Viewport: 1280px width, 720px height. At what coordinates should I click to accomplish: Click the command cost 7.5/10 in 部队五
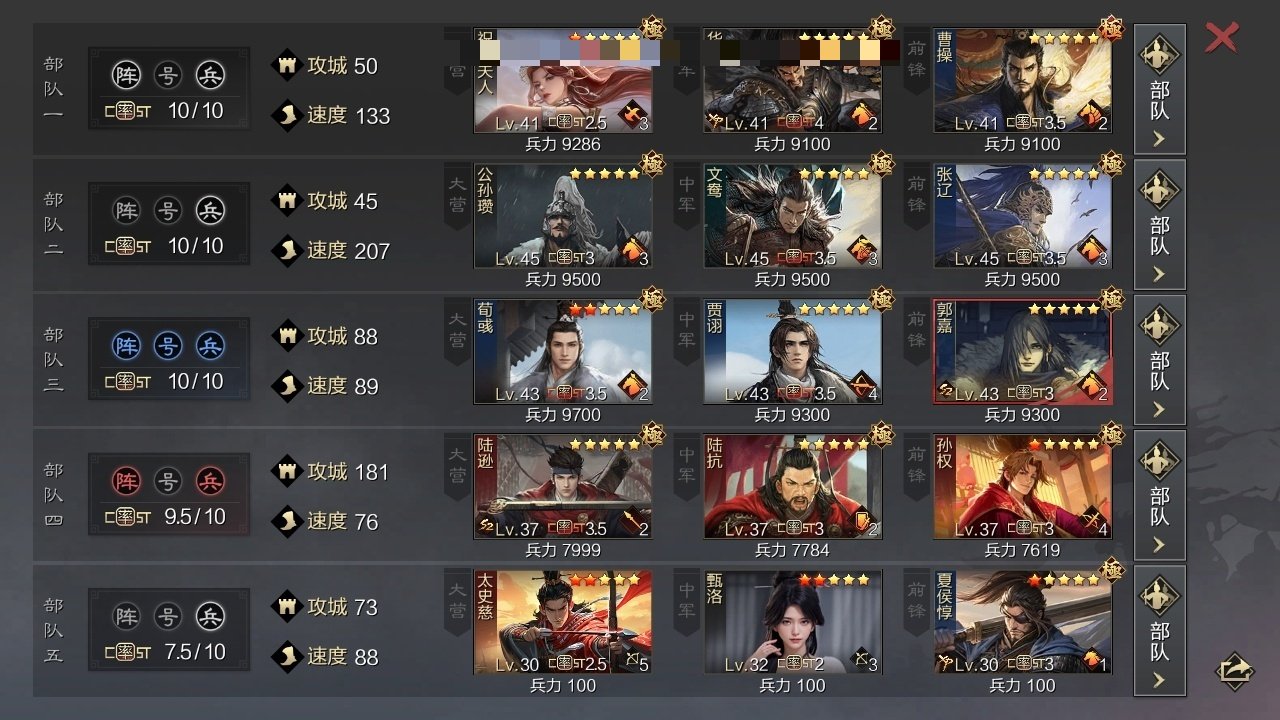point(196,652)
